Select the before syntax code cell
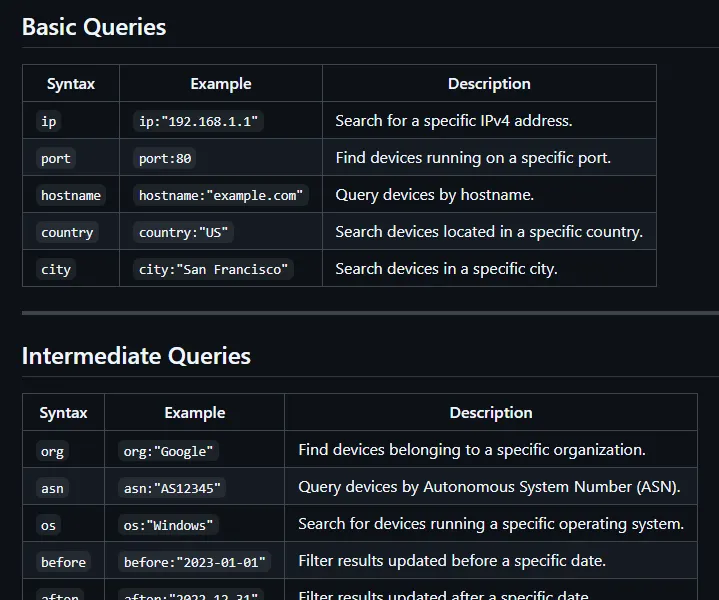 click(x=63, y=562)
